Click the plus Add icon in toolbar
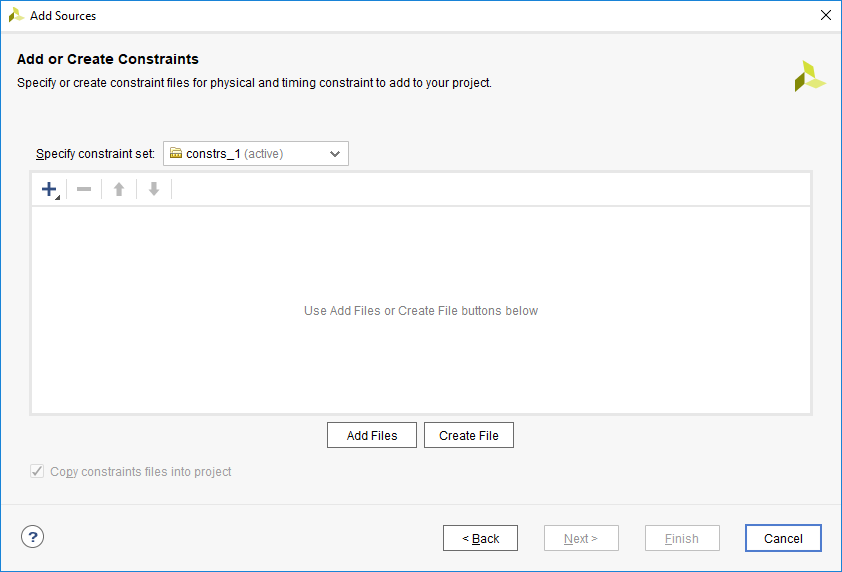842x572 pixels. [49, 189]
